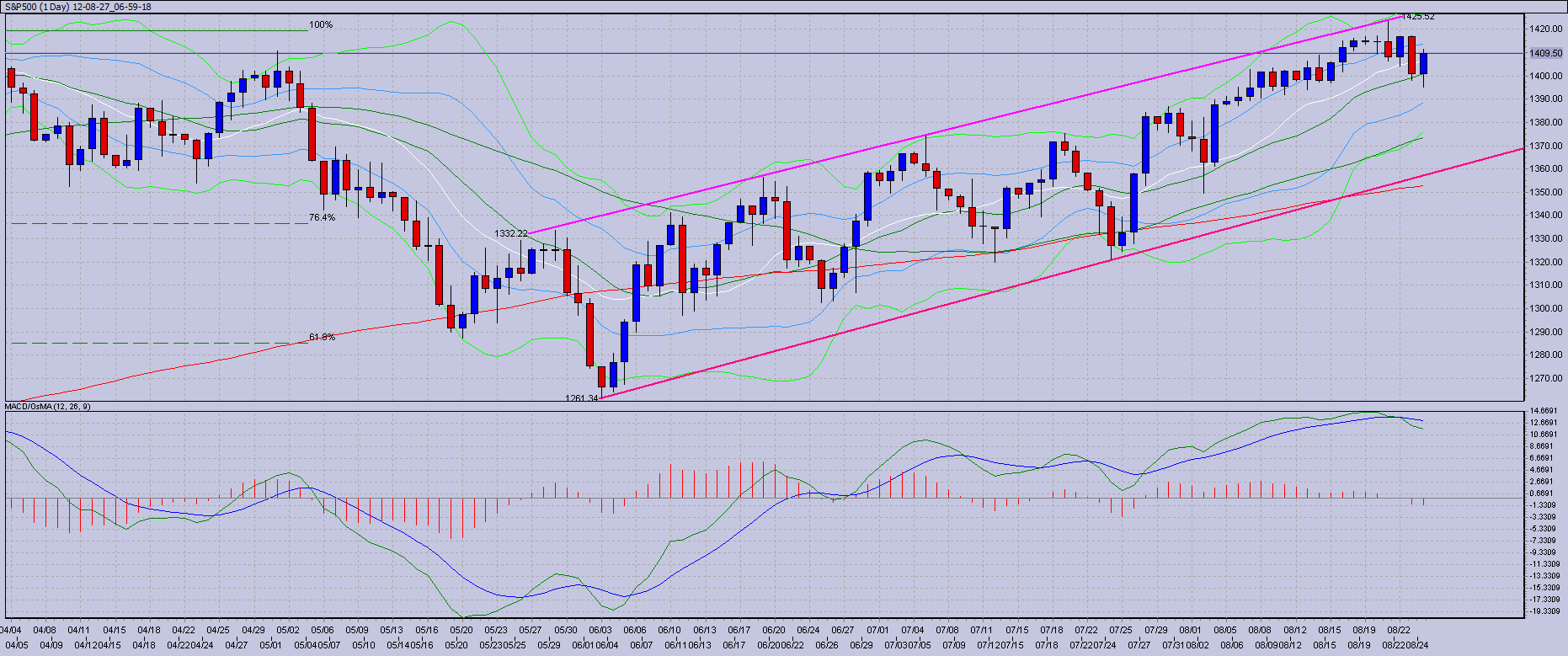Select the 61.8% Fibonacci retracement label
1568x656 pixels.
point(322,337)
